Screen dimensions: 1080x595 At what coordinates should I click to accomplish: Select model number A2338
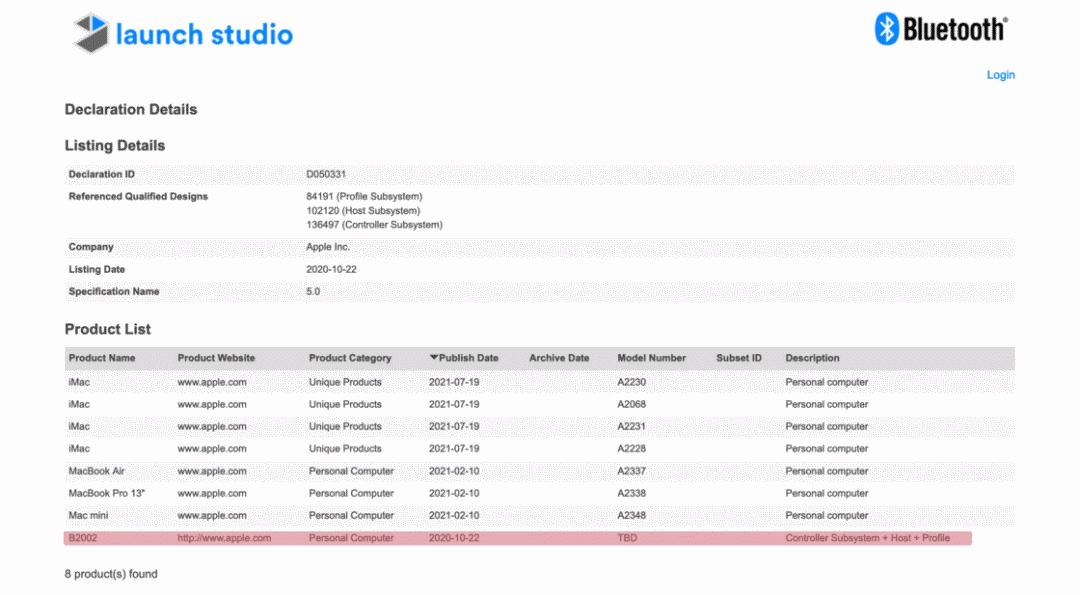(632, 493)
